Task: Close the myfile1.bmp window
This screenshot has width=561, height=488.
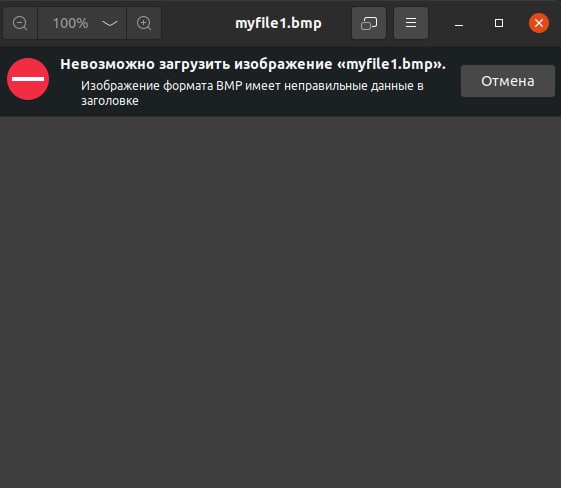Action: pos(539,23)
